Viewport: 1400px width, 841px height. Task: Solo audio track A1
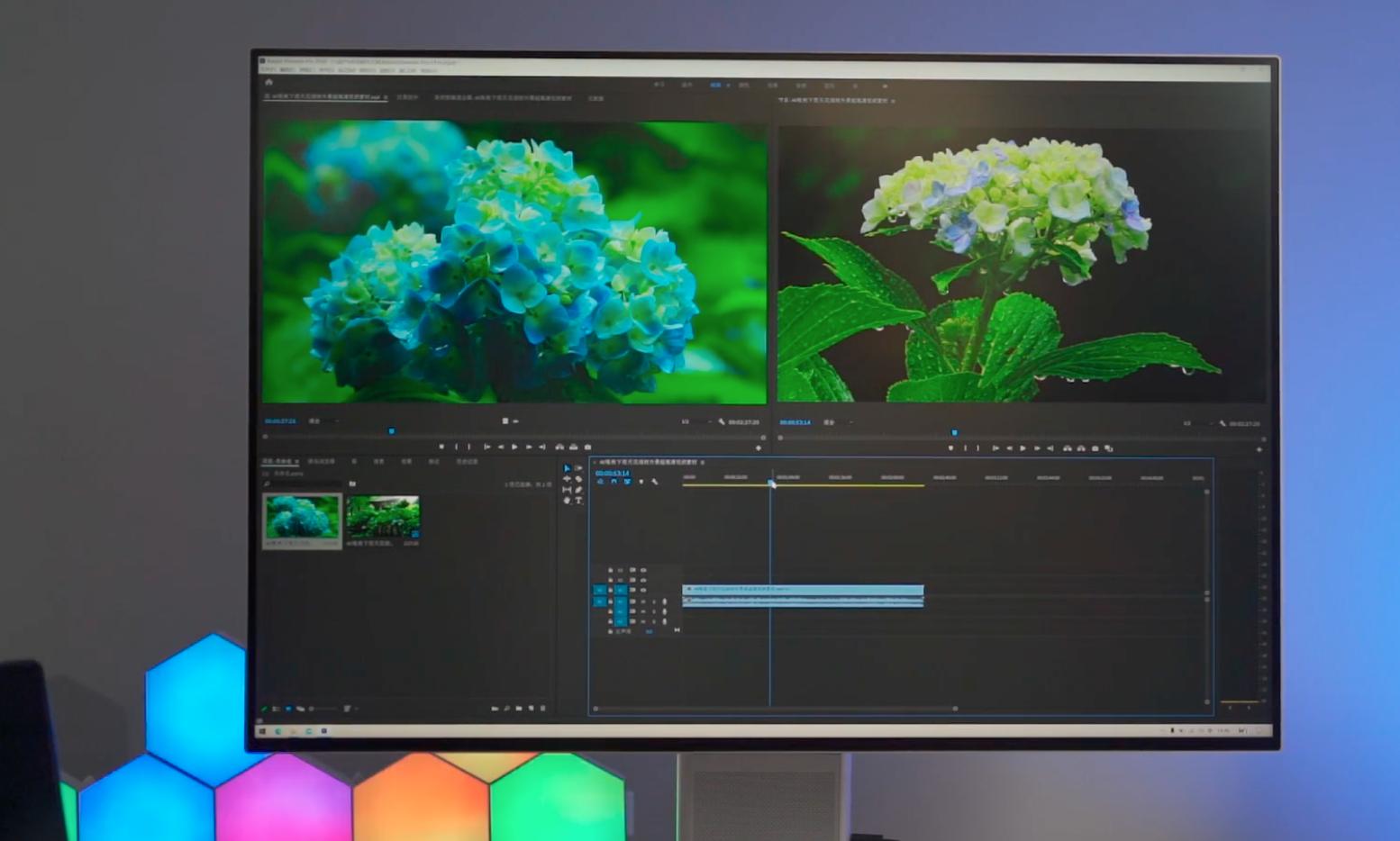pyautogui.click(x=653, y=601)
